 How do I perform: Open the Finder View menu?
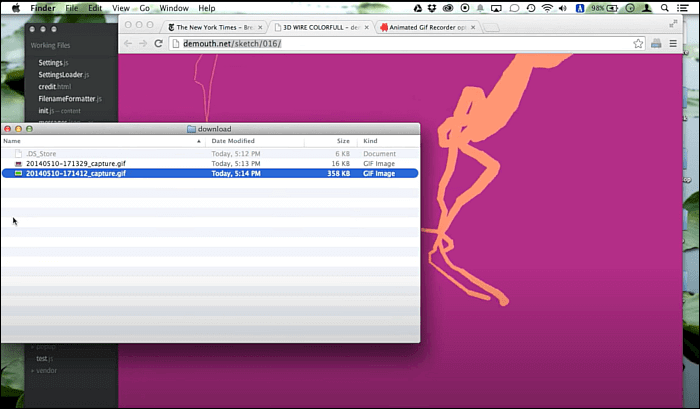120,7
